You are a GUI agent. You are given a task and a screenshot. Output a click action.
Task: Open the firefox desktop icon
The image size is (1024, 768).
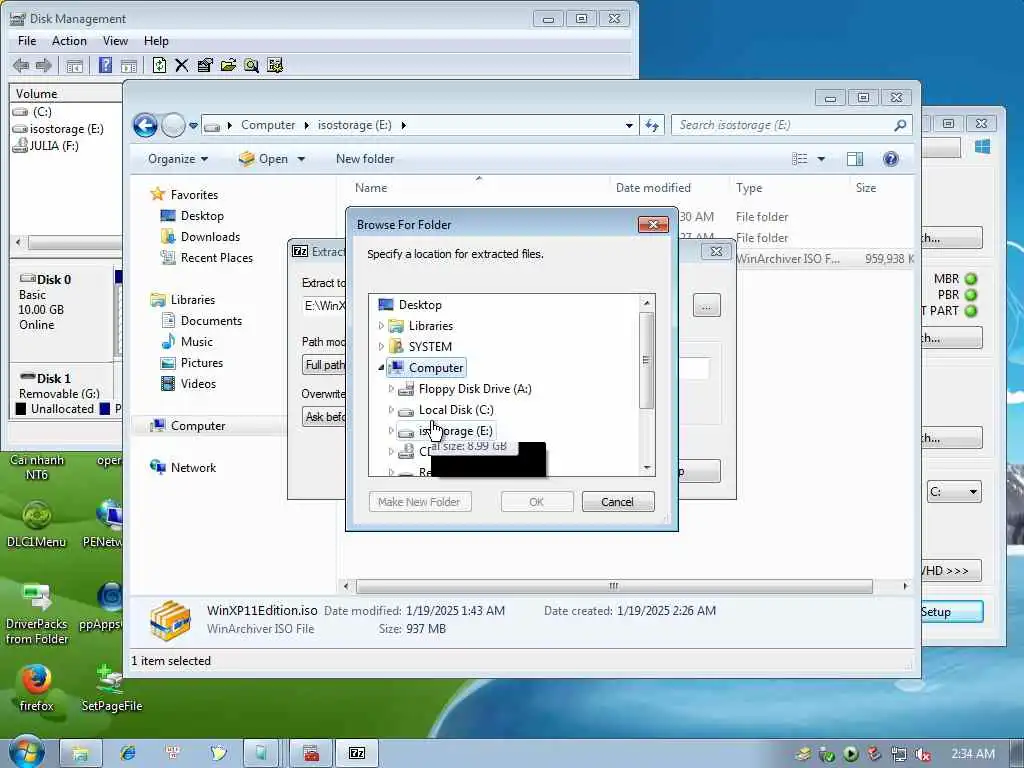(37, 688)
